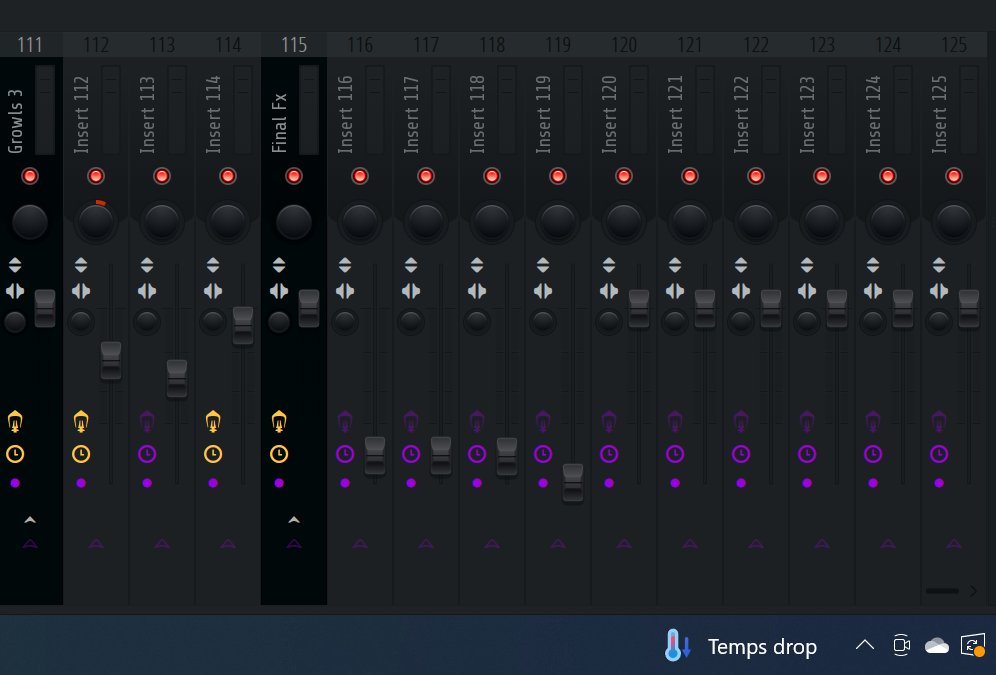Open the Temps drop weather widget
Image resolution: width=996 pixels, height=675 pixels.
point(740,646)
